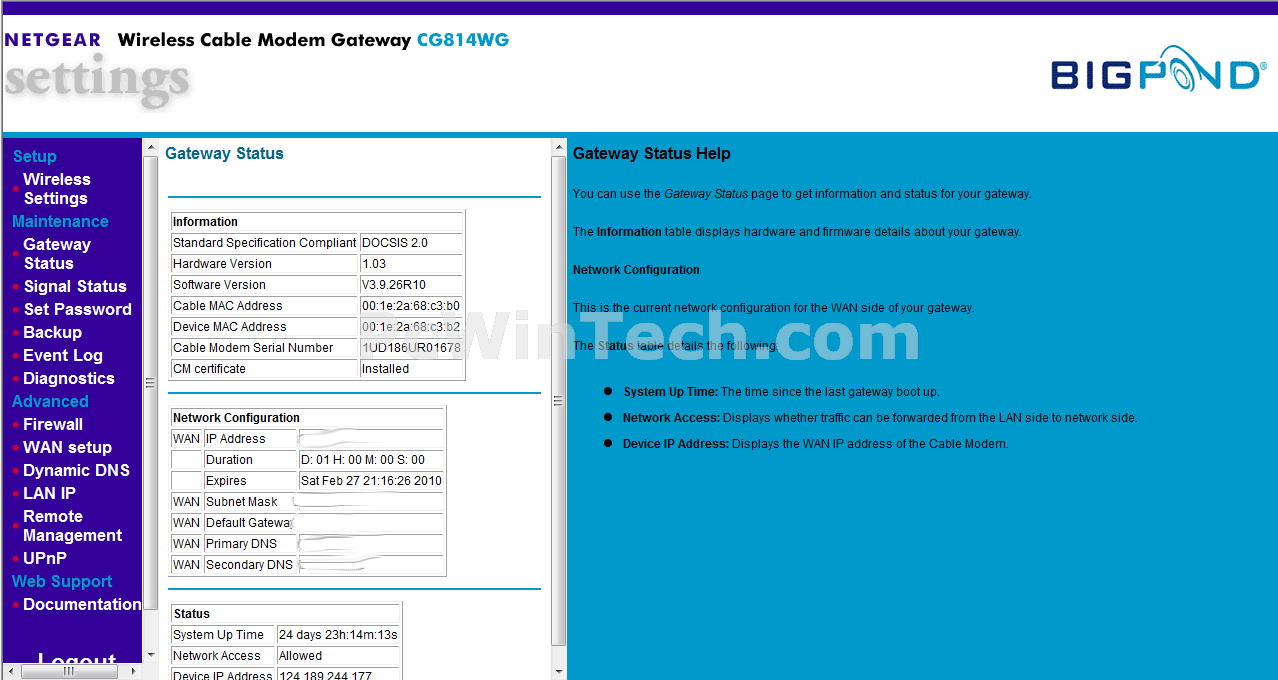Click the Device IP Address help bullet

click(815, 444)
